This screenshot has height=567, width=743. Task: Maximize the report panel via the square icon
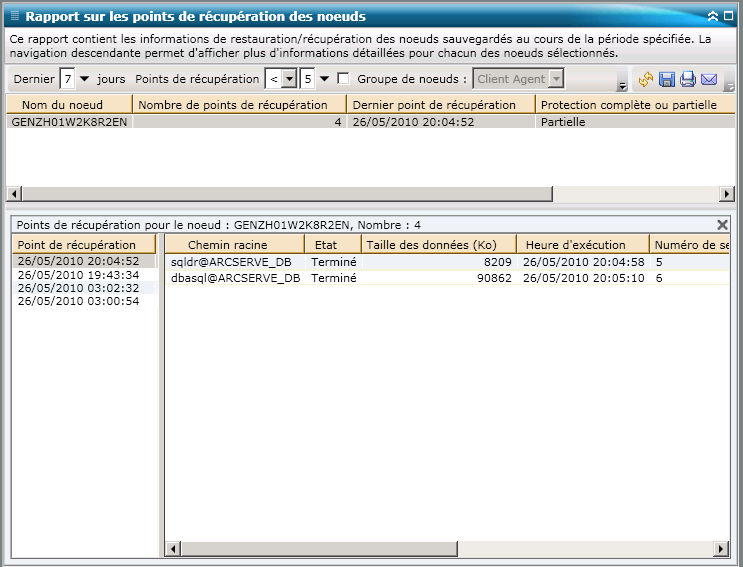(728, 16)
